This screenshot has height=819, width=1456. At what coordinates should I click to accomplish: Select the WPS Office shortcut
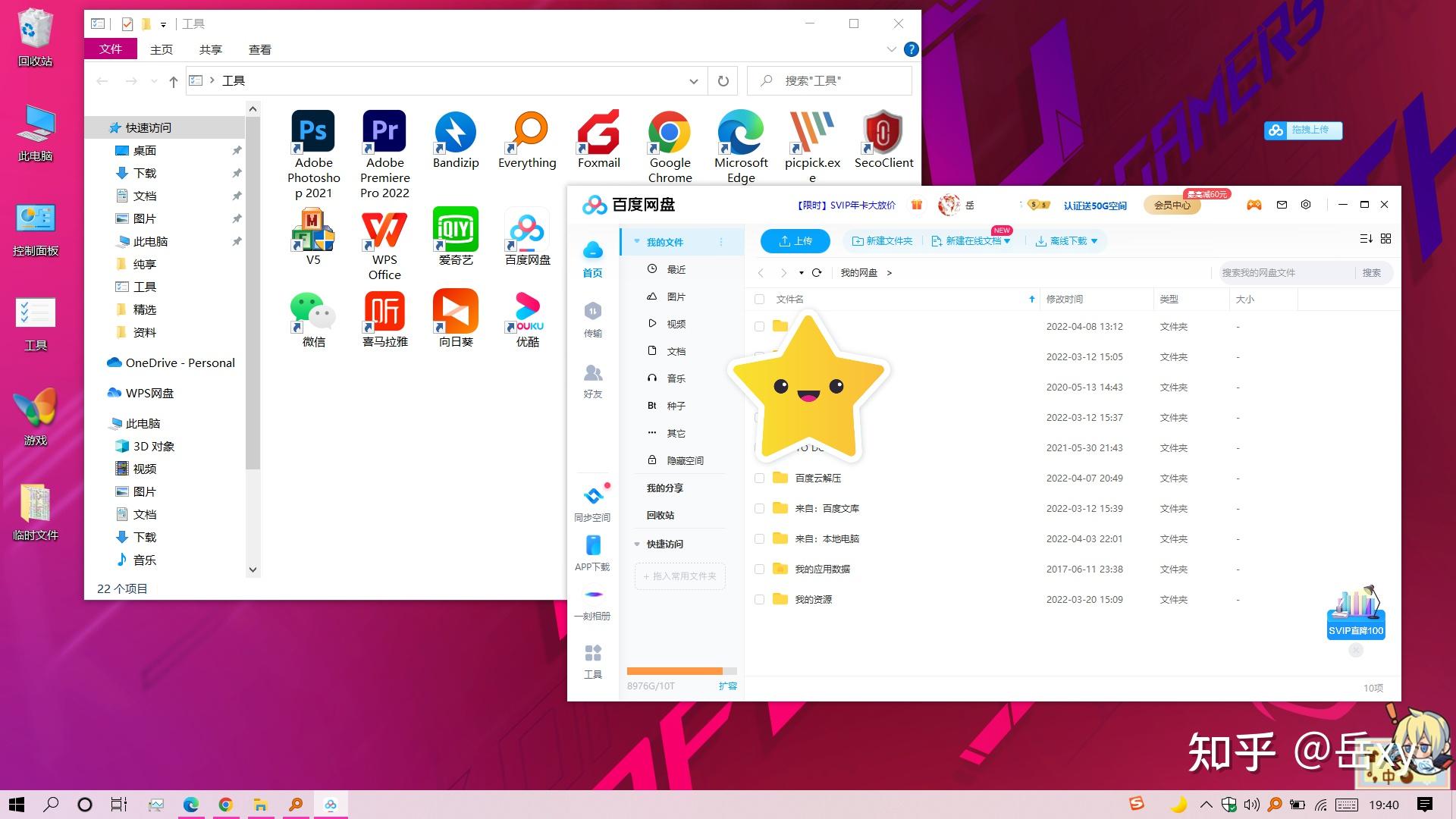click(384, 244)
